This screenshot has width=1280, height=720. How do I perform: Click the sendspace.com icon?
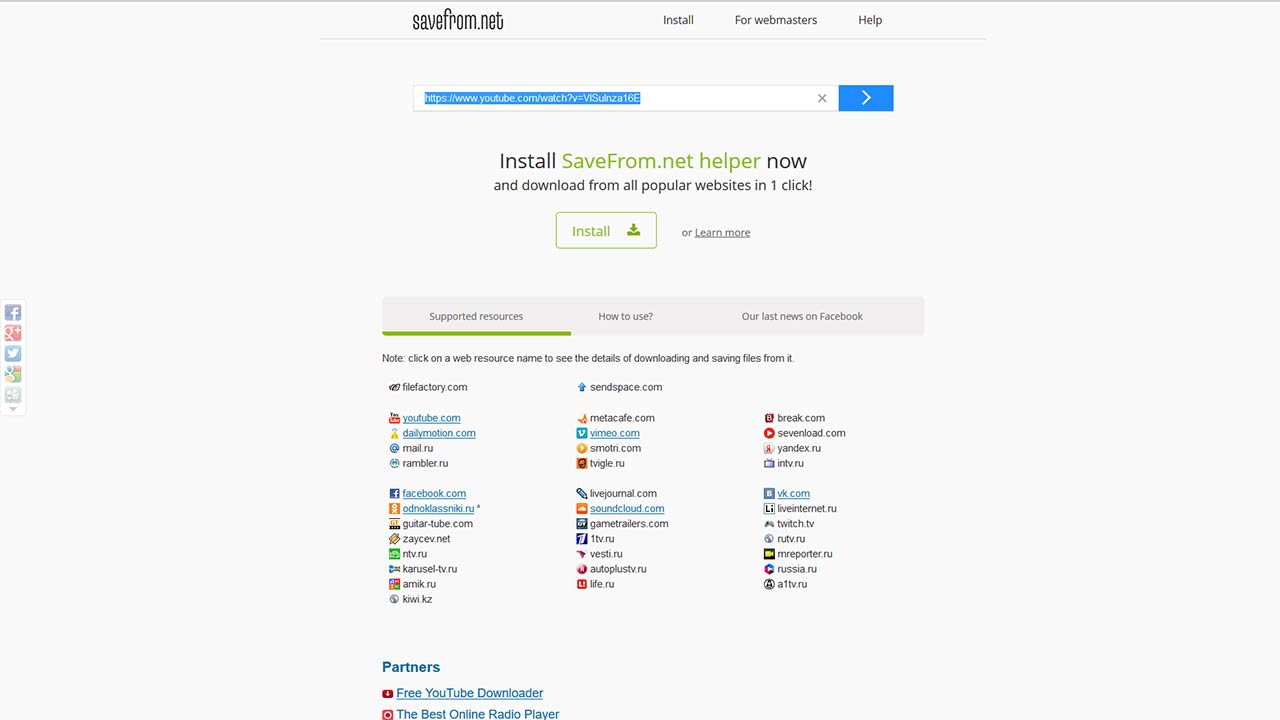[x=582, y=387]
